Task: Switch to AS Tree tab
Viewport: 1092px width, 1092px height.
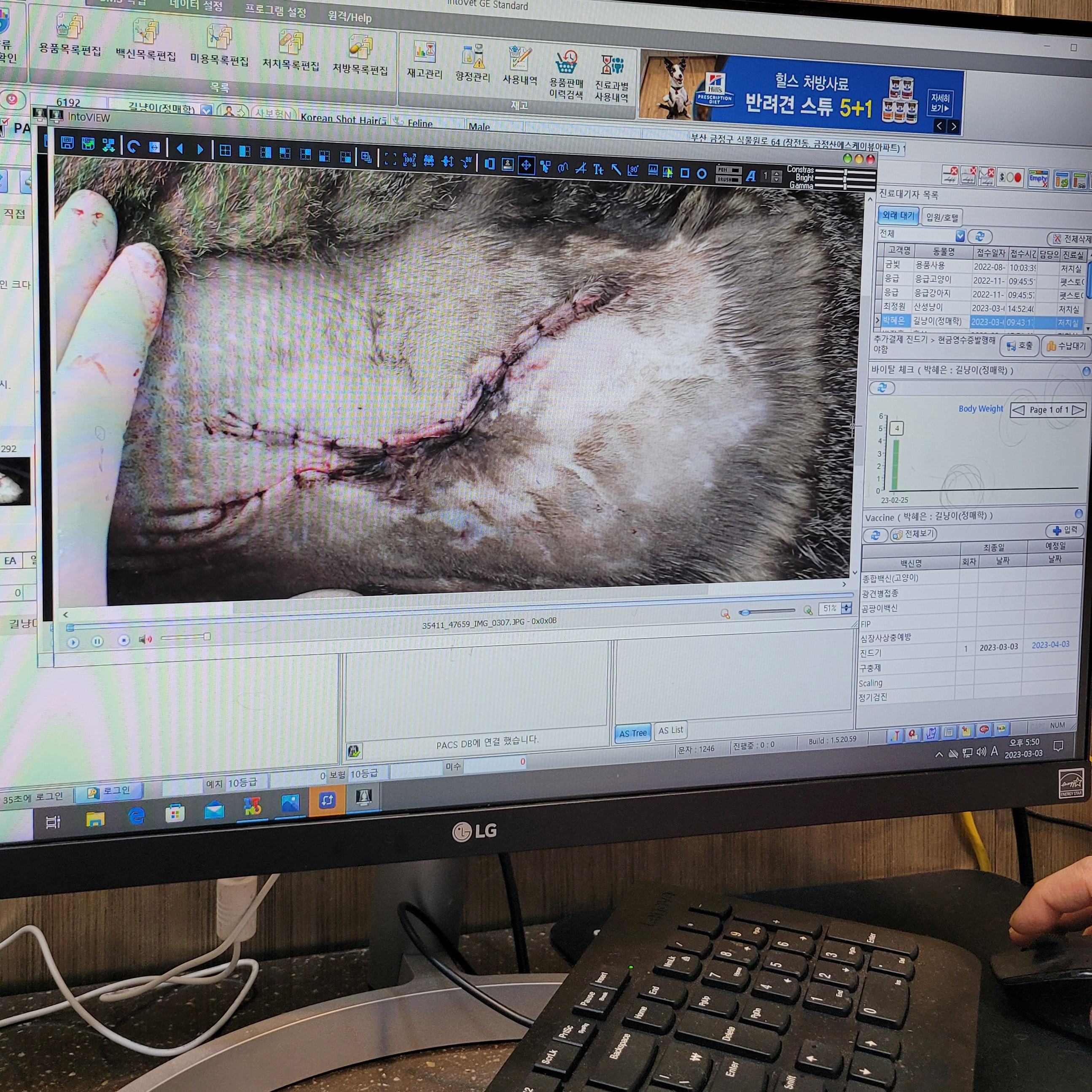Action: click(x=632, y=733)
